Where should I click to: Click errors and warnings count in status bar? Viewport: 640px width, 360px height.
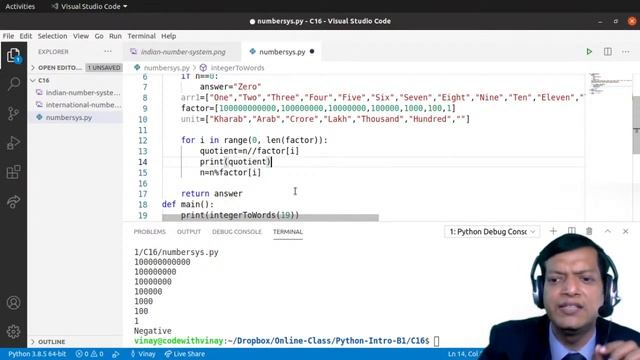(x=89, y=354)
